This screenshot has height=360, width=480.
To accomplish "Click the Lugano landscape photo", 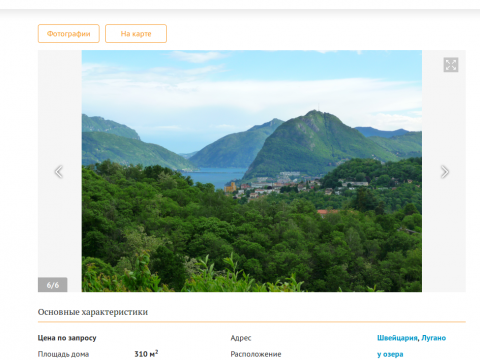I will point(252,171).
